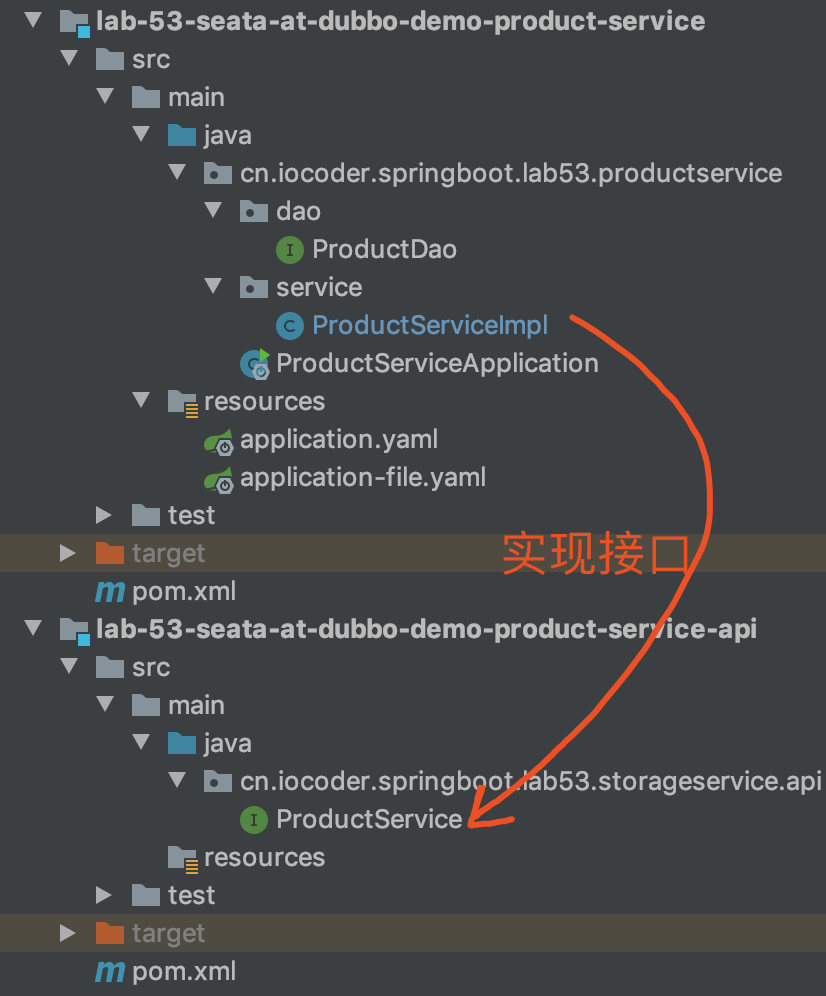
Task: Click the ProductServiceApplication Spring Boot icon
Action: click(x=255, y=364)
